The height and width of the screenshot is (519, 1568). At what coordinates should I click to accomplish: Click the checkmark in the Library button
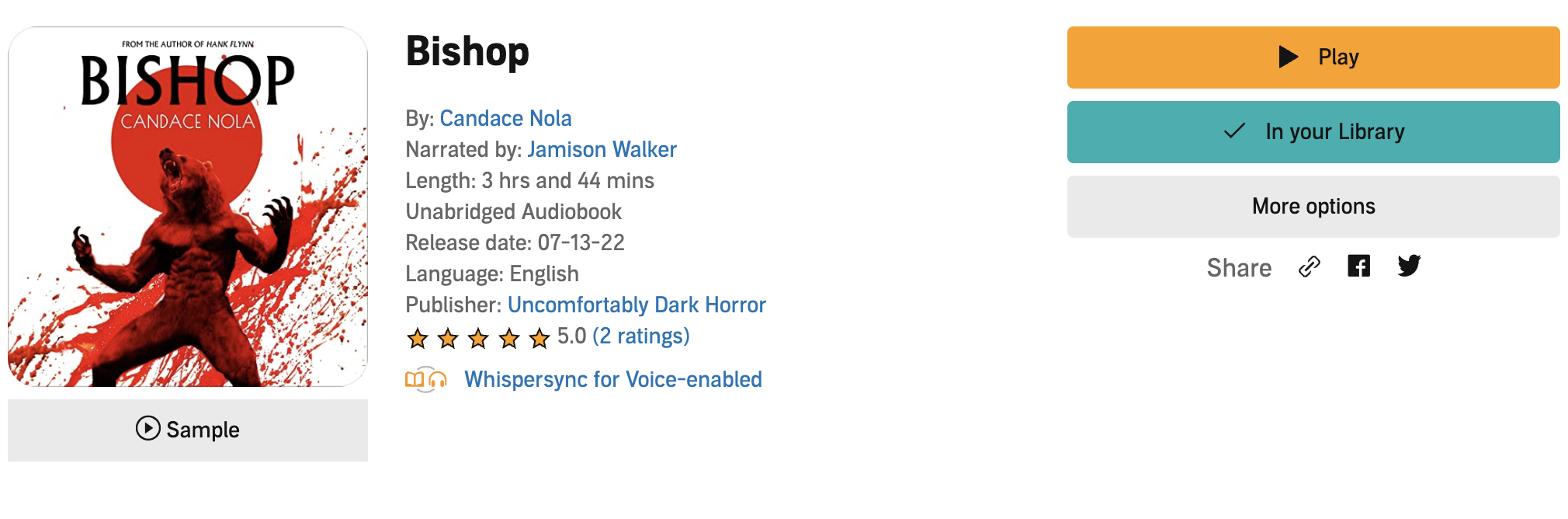point(1235,131)
